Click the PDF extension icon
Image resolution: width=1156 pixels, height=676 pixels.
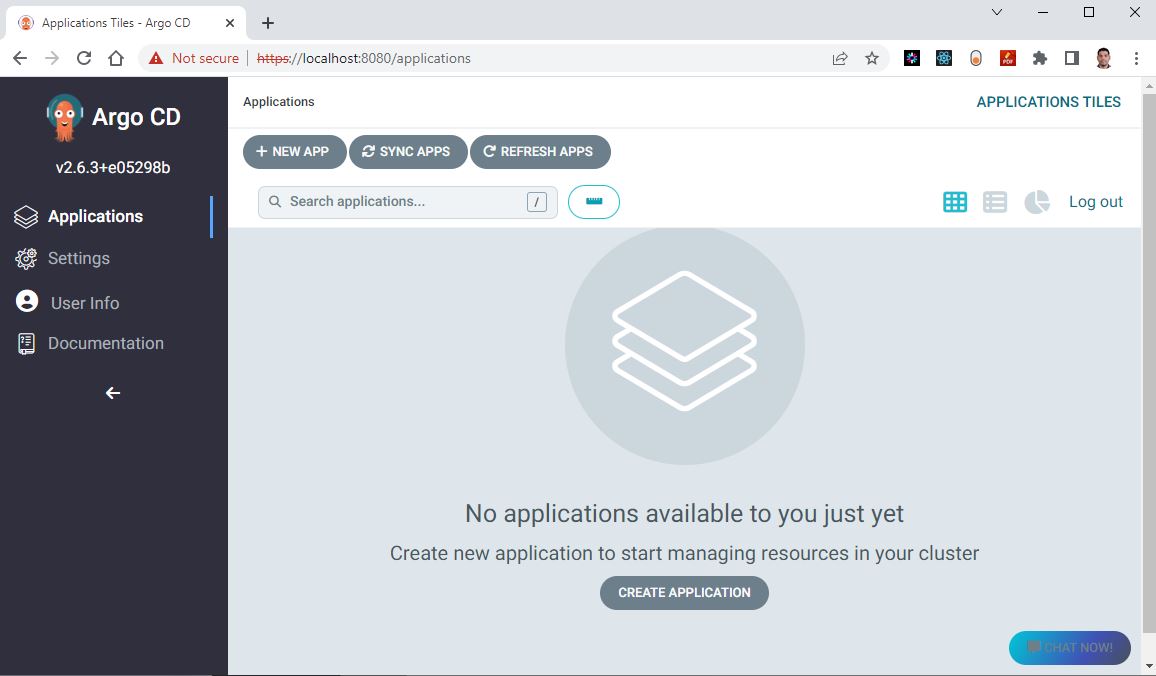(x=1008, y=58)
